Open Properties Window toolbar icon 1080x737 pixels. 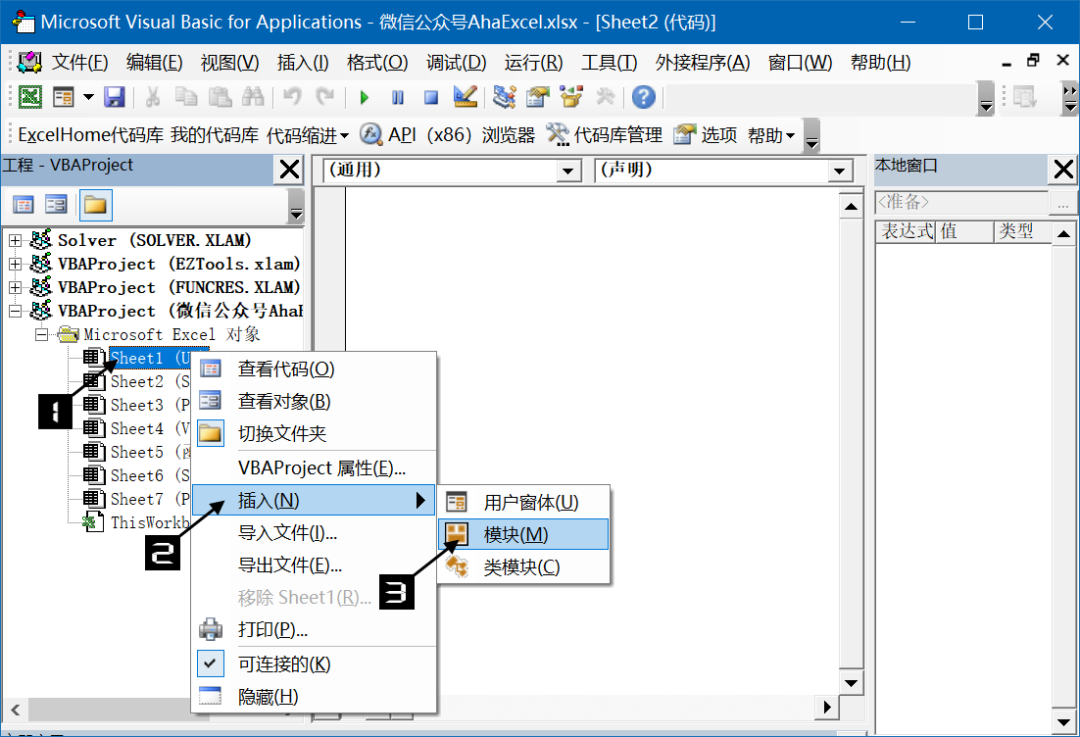click(538, 97)
